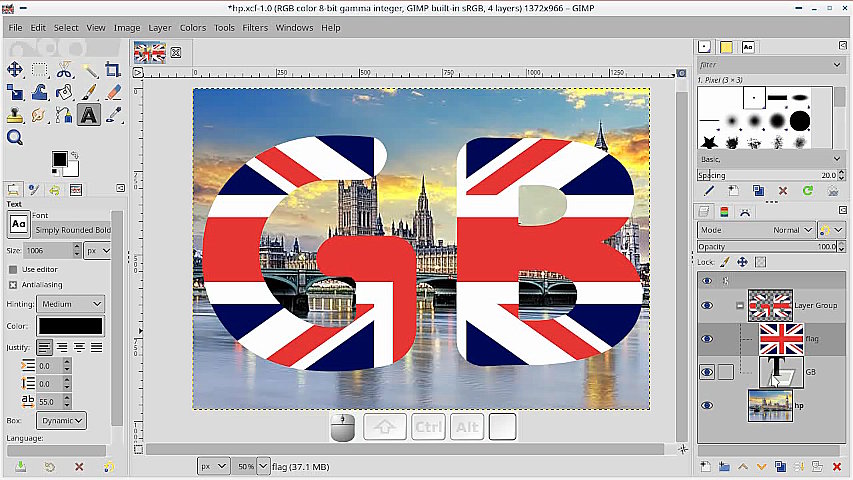Select filled text justification
The image size is (853, 480).
pos(97,347)
